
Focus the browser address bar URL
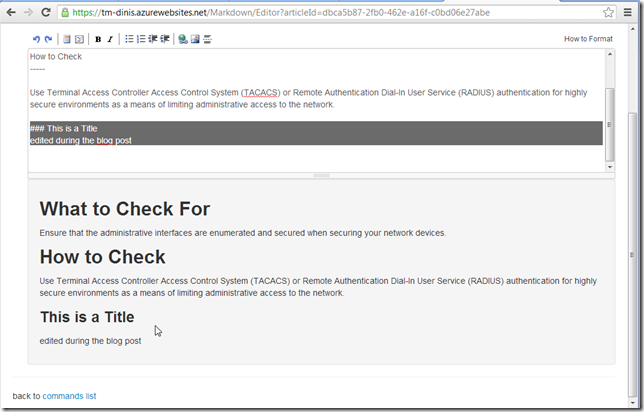pyautogui.click(x=281, y=13)
